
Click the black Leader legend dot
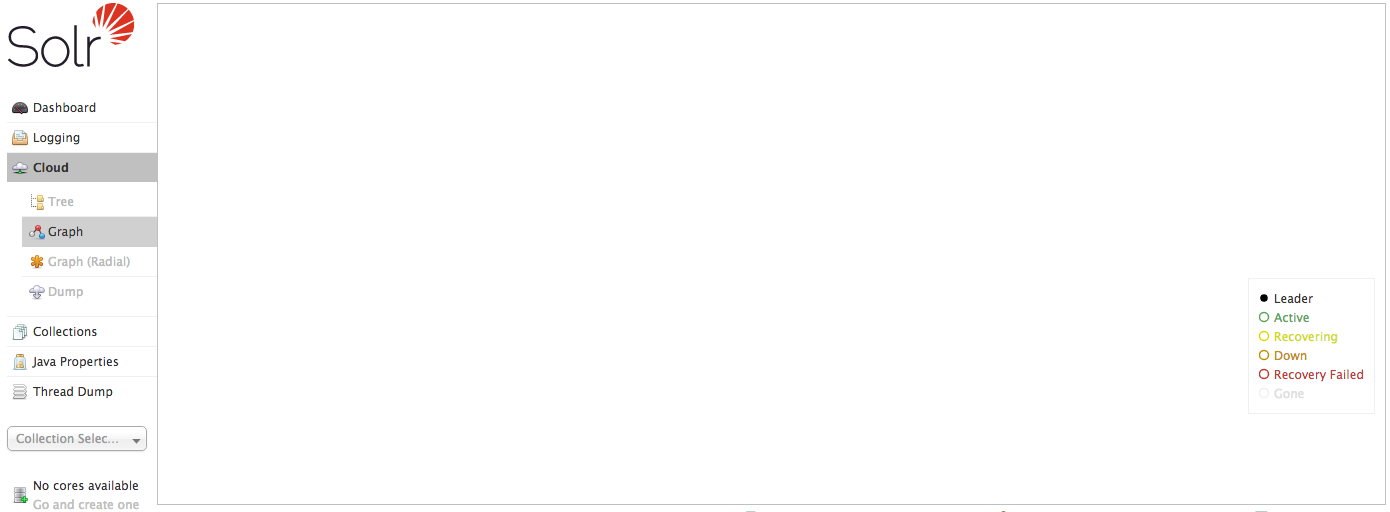point(1264,298)
